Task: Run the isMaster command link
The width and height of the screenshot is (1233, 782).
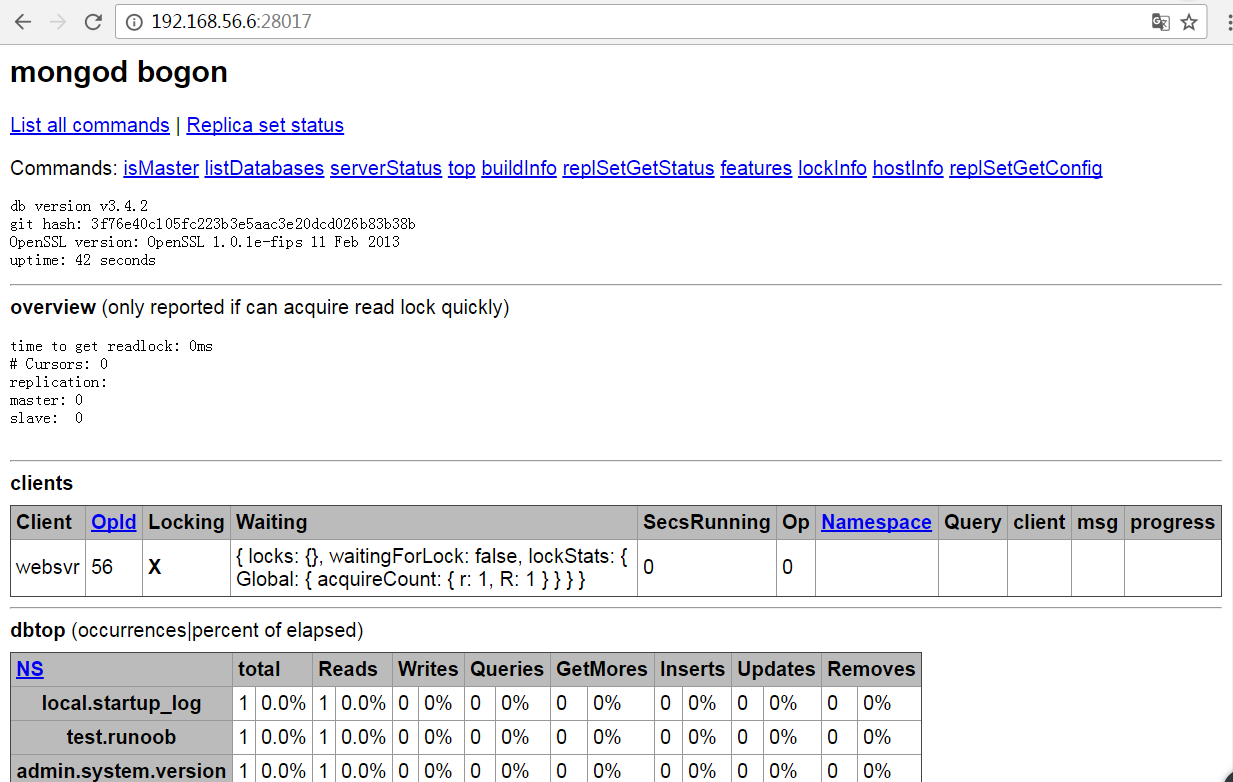Action: pyautogui.click(x=161, y=168)
